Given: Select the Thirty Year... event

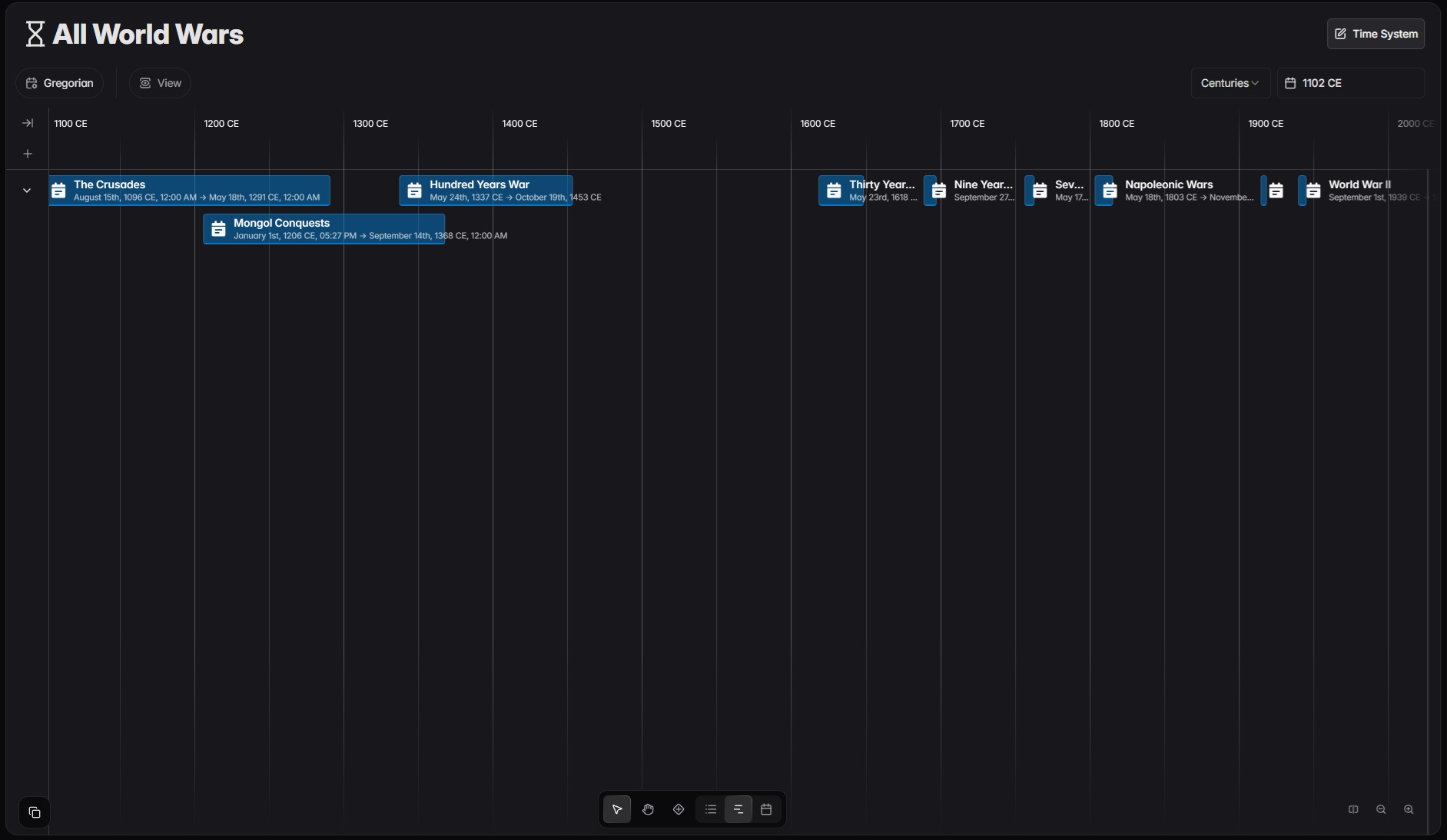Looking at the screenshot, I should 841,191.
